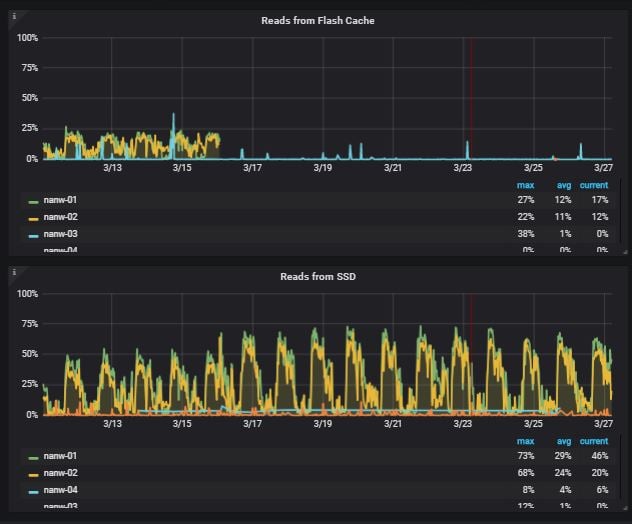632x524 pixels.
Task: Click the yellow nanw-02 swatch in Flash Cache legend
Action: 33,219
